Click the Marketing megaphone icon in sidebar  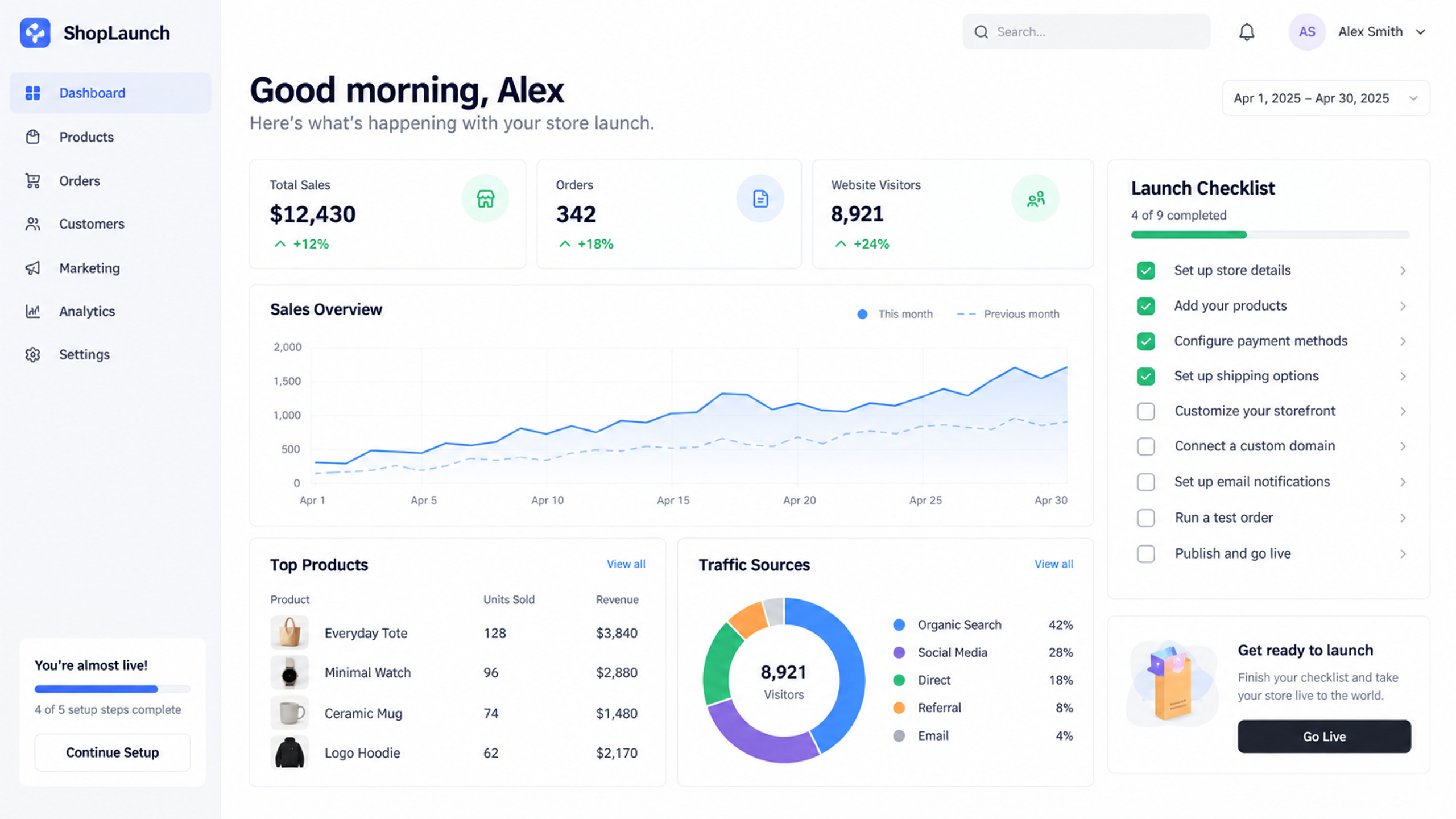(33, 268)
